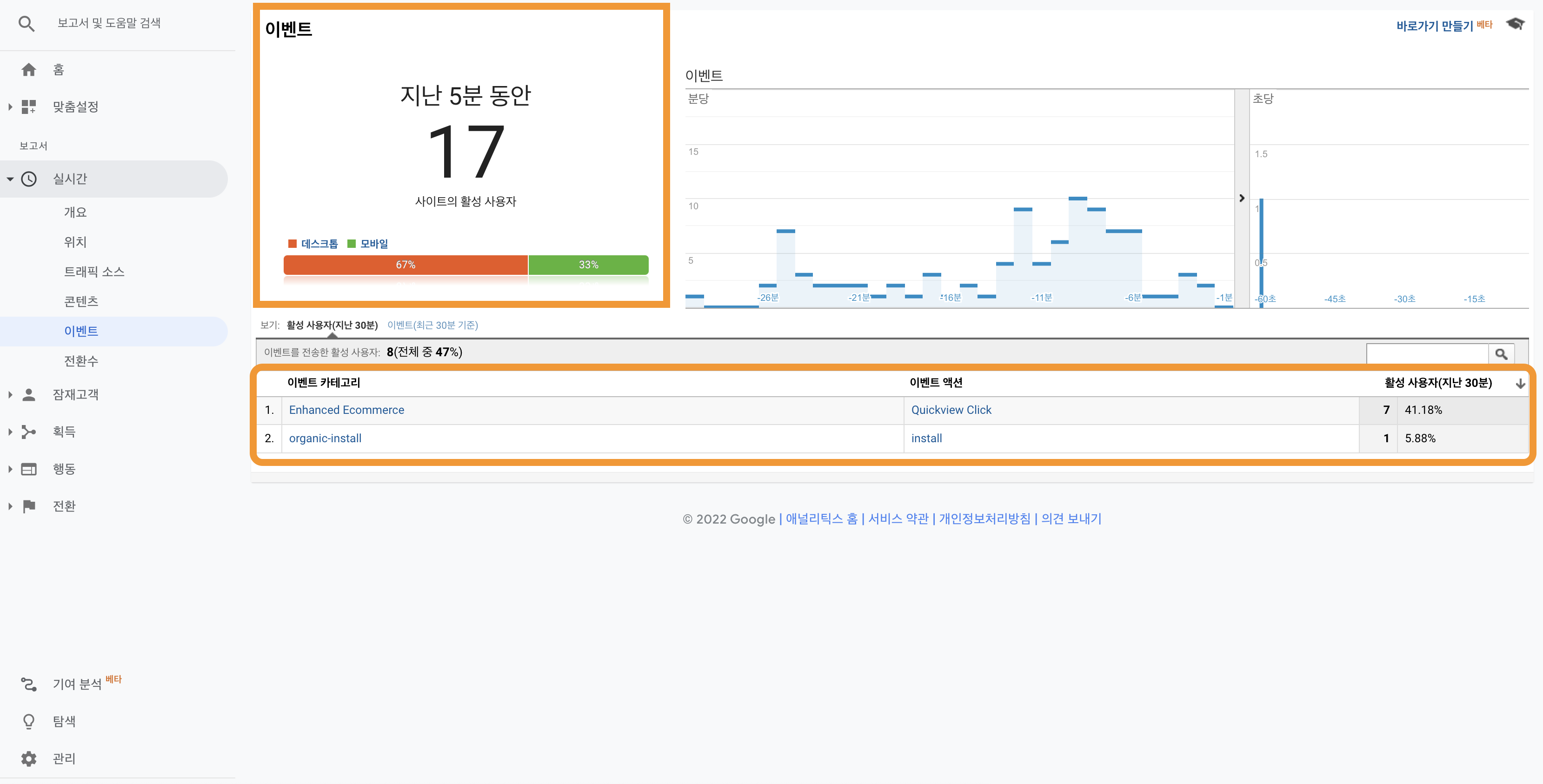1543x784 pixels.
Task: Click the search magnifier icon in sidebar
Action: point(27,23)
